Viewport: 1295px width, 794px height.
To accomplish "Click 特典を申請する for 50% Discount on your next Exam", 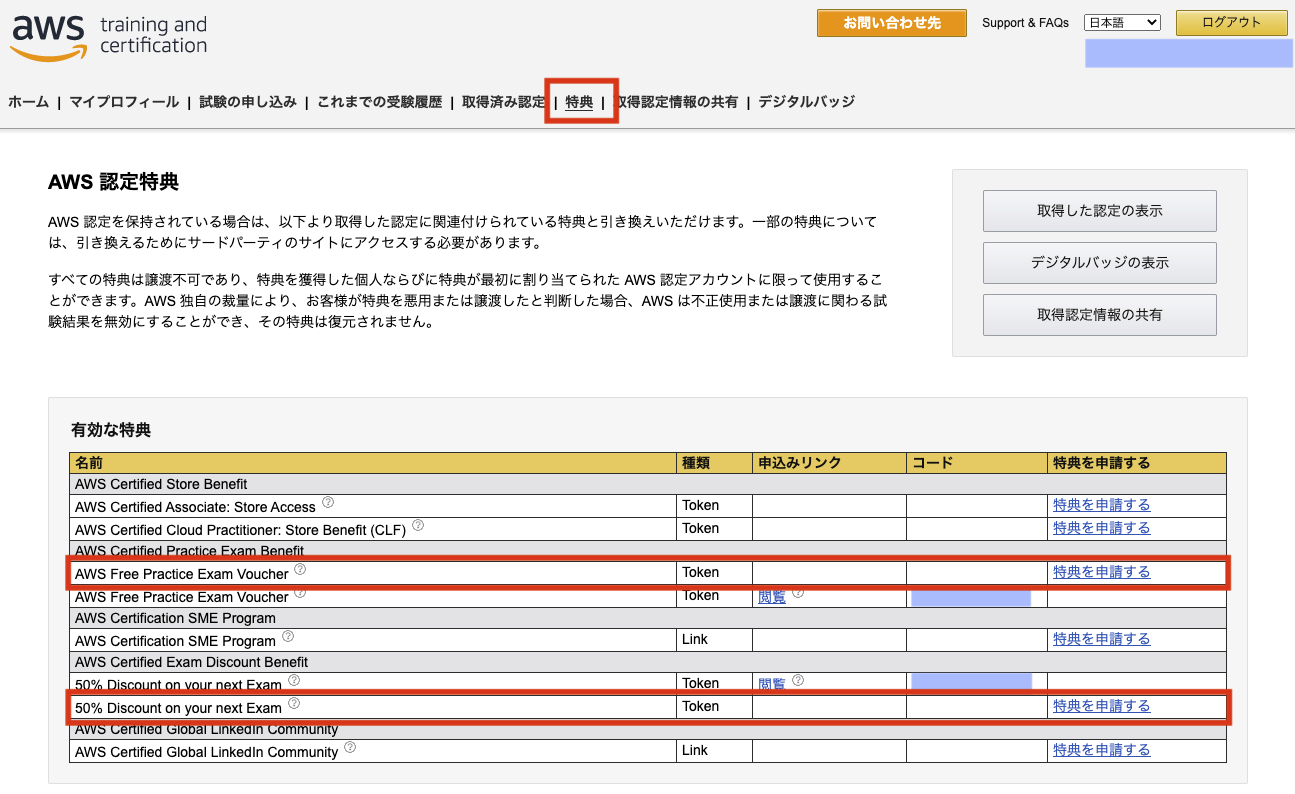I will pos(1101,706).
